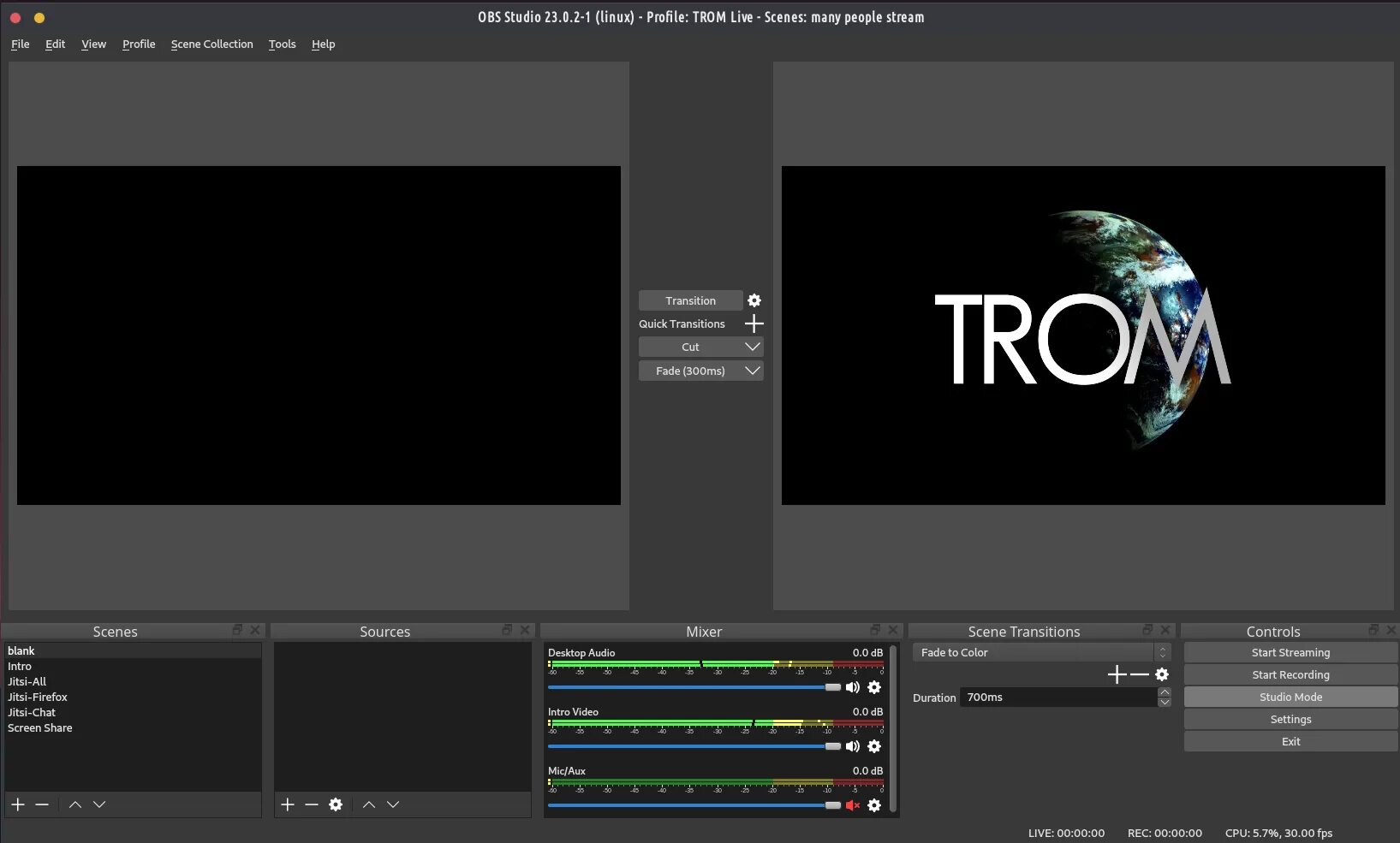The width and height of the screenshot is (1400, 843).
Task: Toggle the Studio Mode button
Action: point(1290,697)
